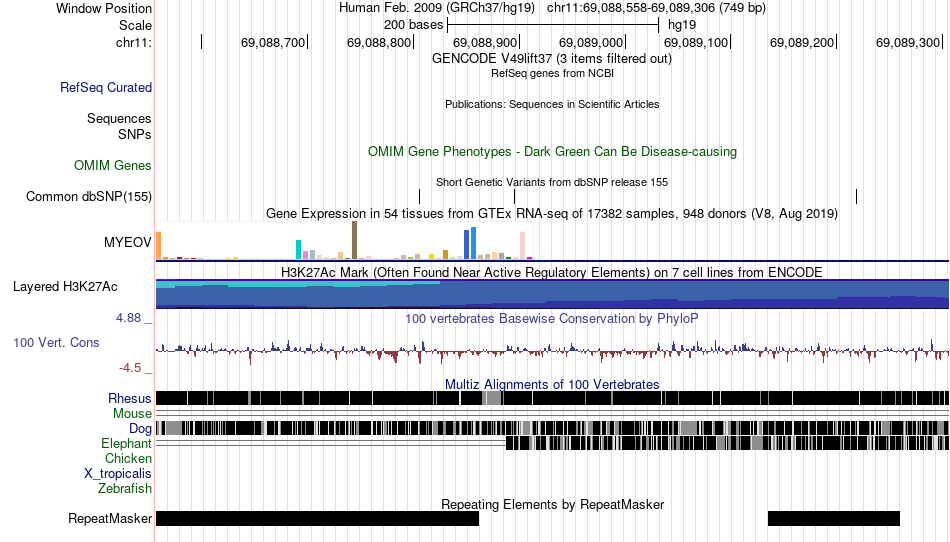The height and width of the screenshot is (542, 950).
Task: Click Repeating Elements by RepeatMasker title
Action: click(x=553, y=504)
